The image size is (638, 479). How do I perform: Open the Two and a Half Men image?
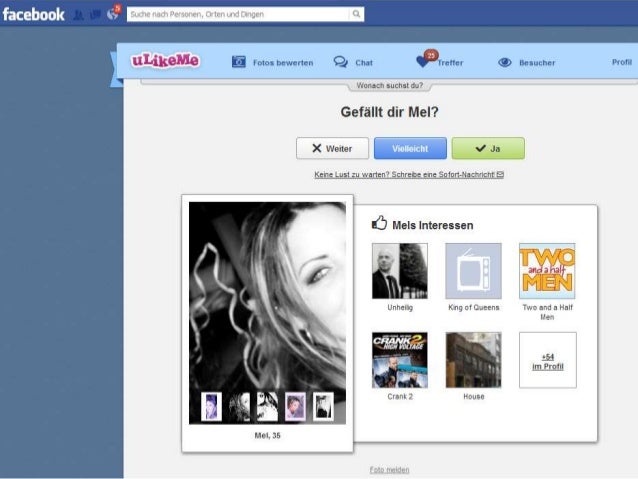coord(547,271)
